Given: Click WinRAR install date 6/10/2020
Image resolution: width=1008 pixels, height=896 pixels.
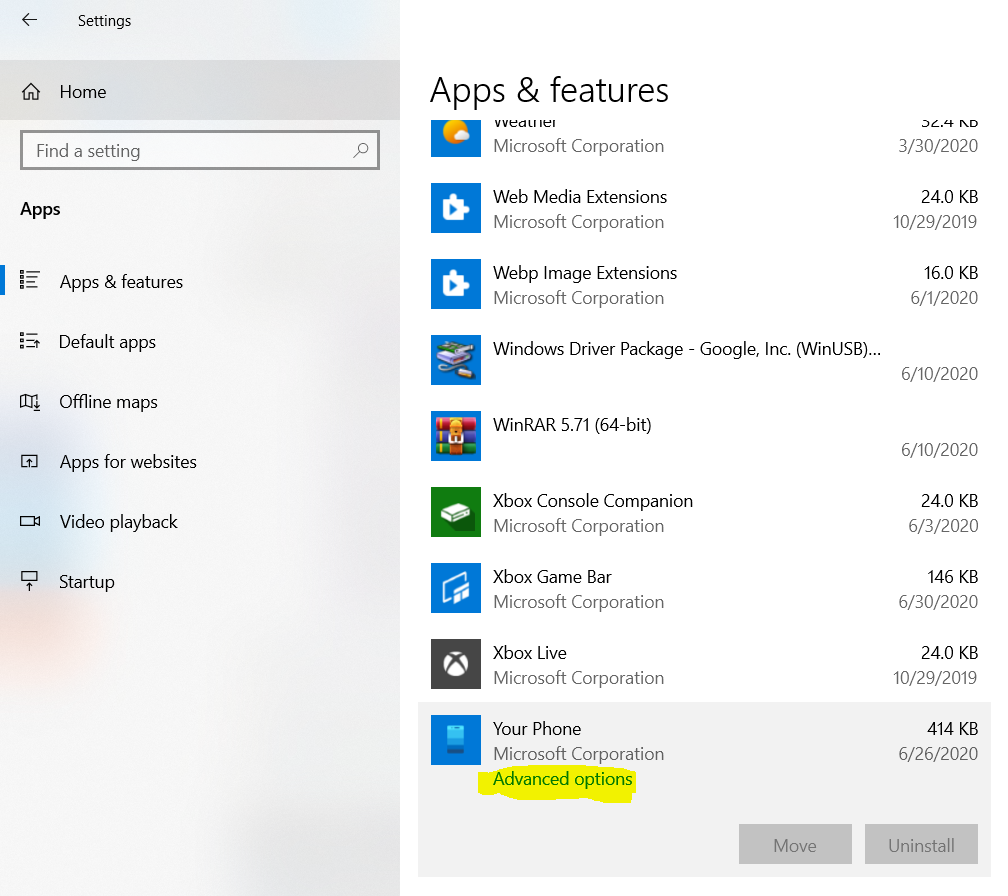Looking at the screenshot, I should click(939, 450).
